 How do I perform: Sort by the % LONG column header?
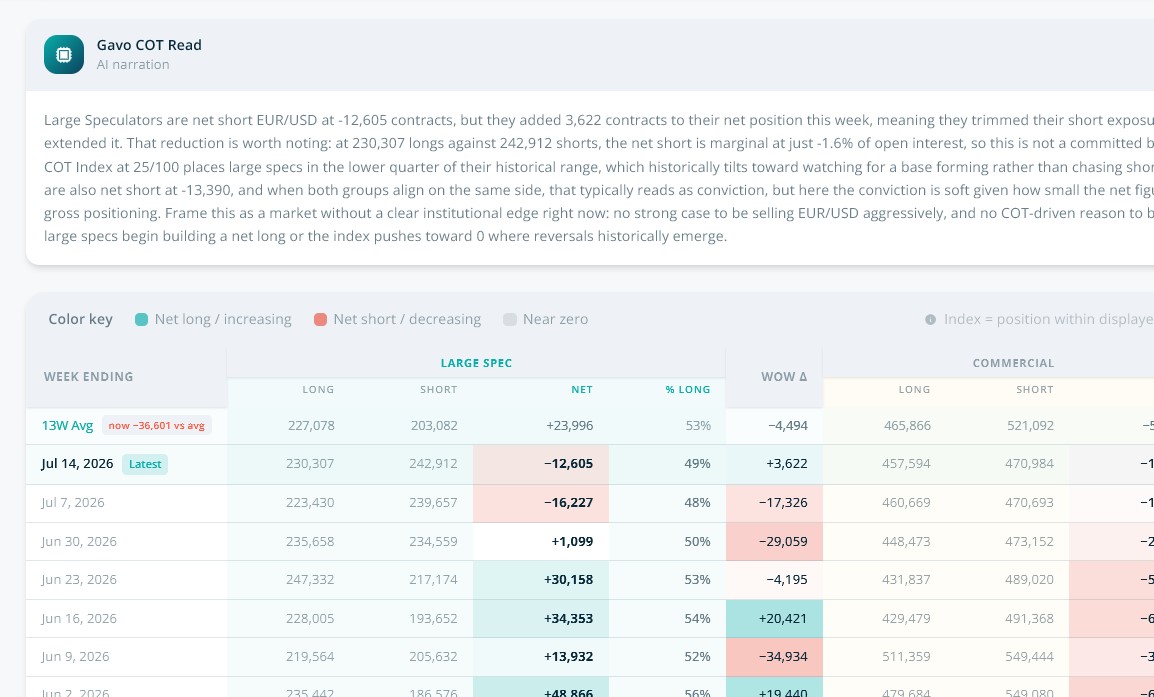(x=687, y=389)
